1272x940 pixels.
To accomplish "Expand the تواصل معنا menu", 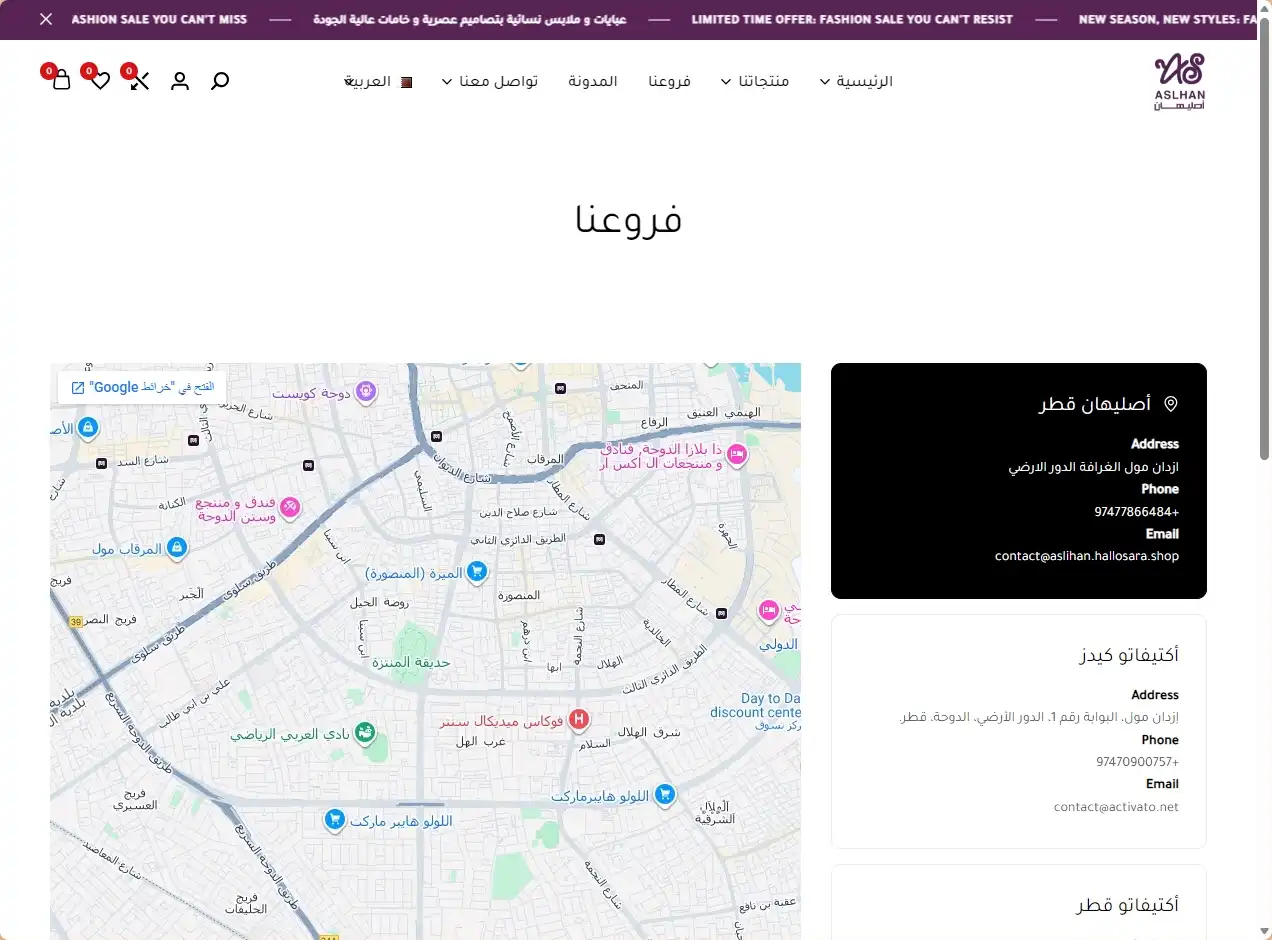I will pyautogui.click(x=490, y=81).
